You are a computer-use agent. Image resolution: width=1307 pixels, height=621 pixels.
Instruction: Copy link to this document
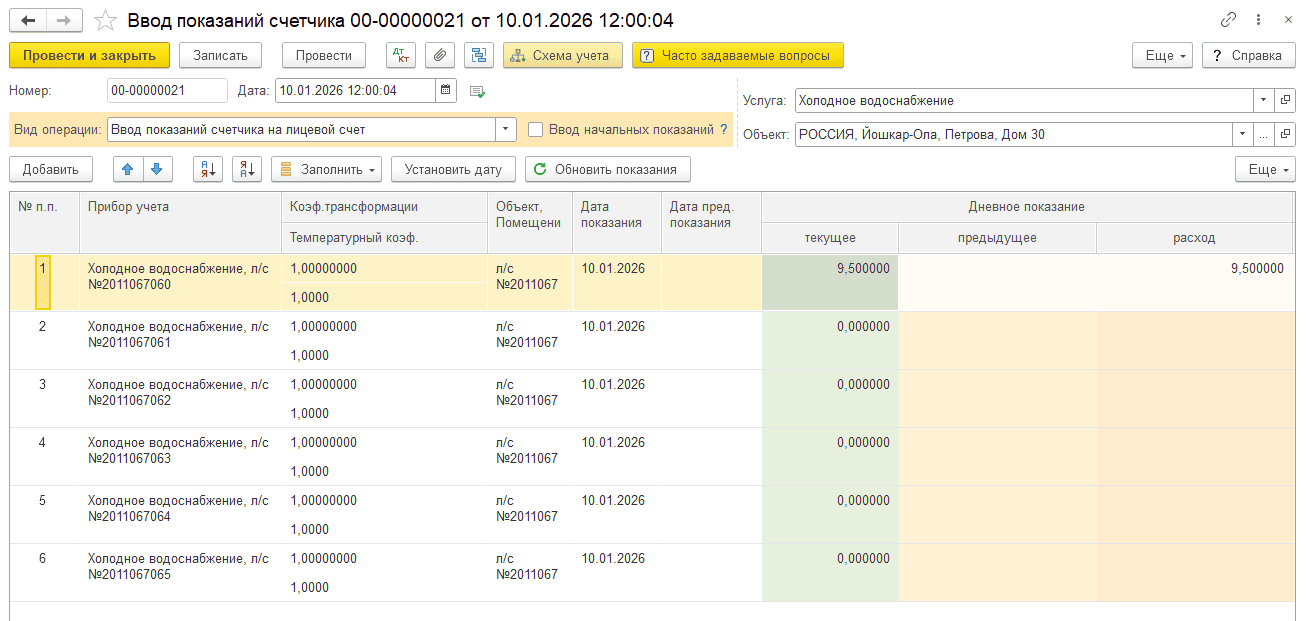(x=1228, y=20)
